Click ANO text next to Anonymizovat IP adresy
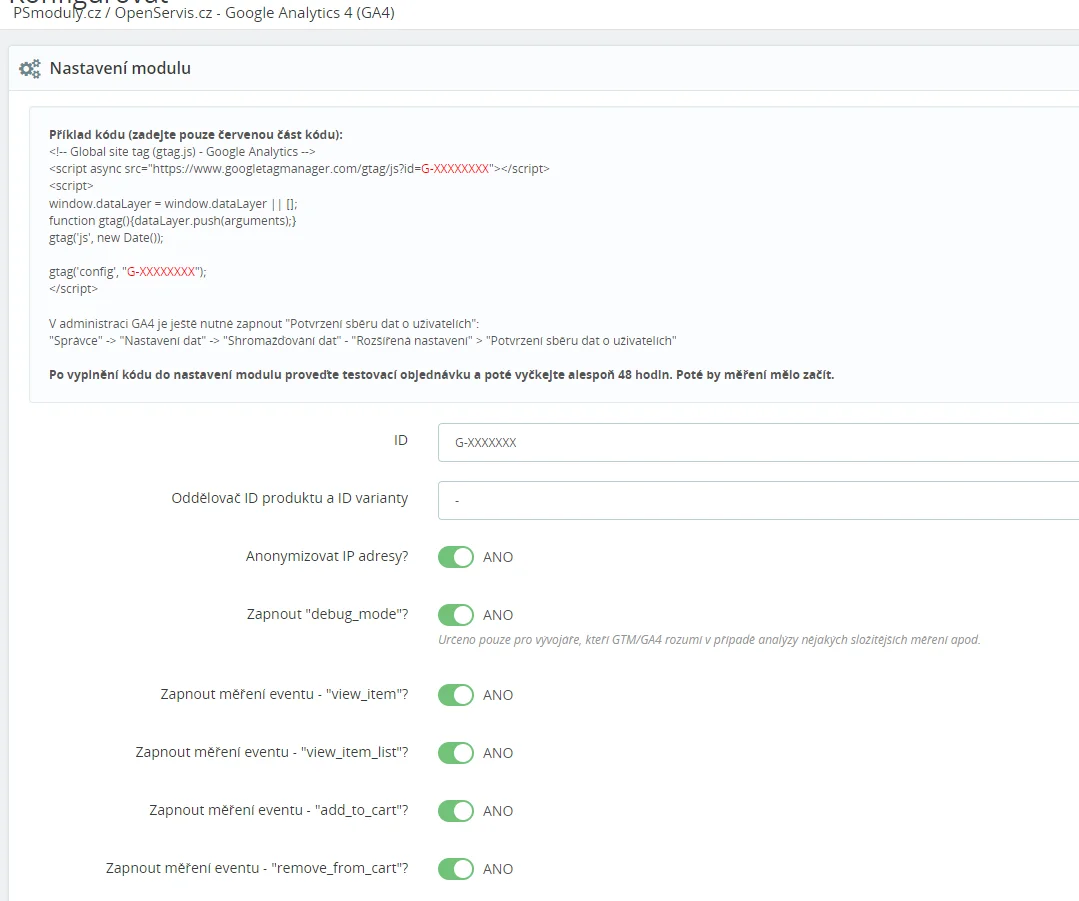 [498, 557]
